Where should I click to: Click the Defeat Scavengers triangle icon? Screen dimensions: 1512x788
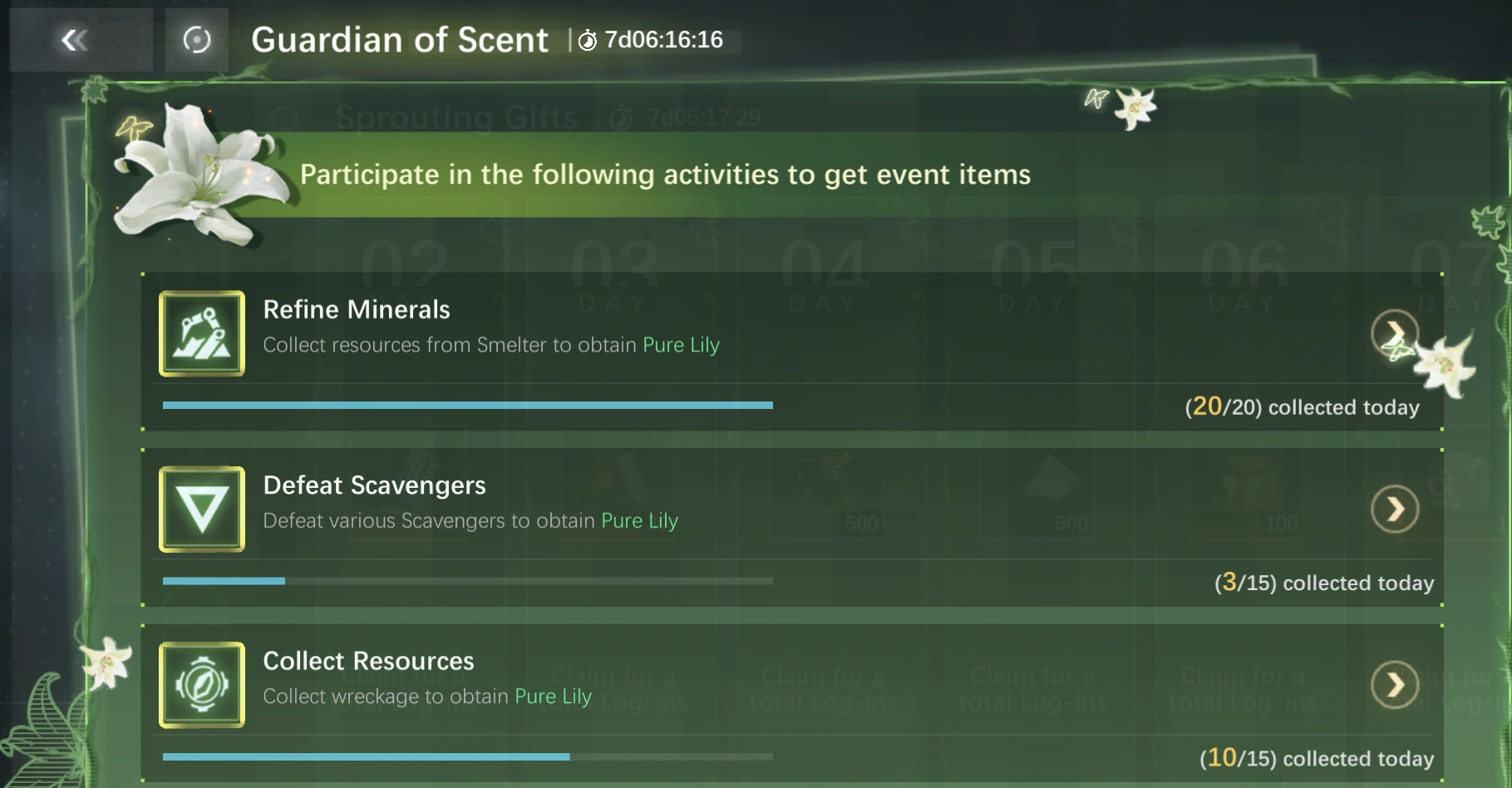(x=202, y=510)
